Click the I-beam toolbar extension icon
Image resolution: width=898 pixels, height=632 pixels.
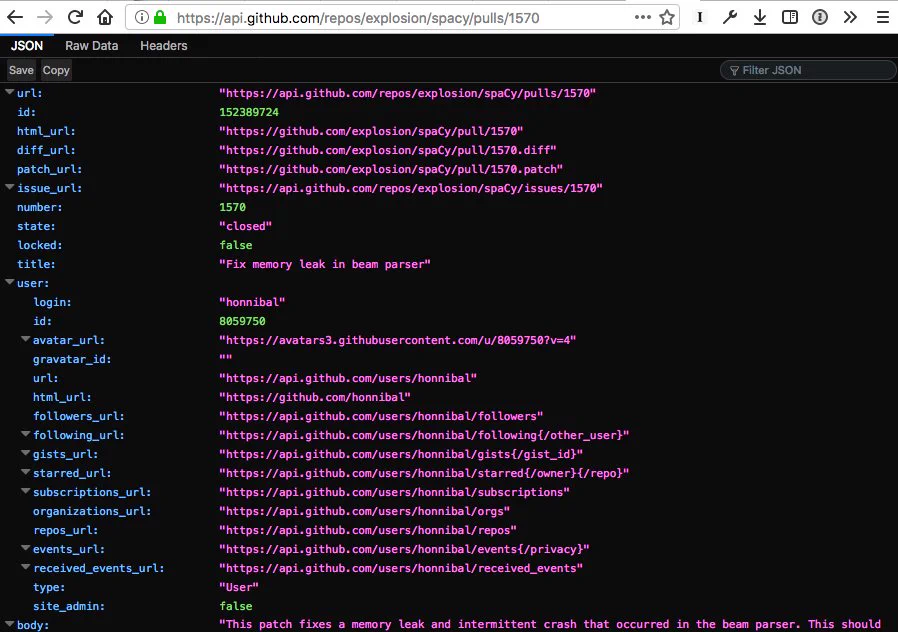click(x=700, y=18)
